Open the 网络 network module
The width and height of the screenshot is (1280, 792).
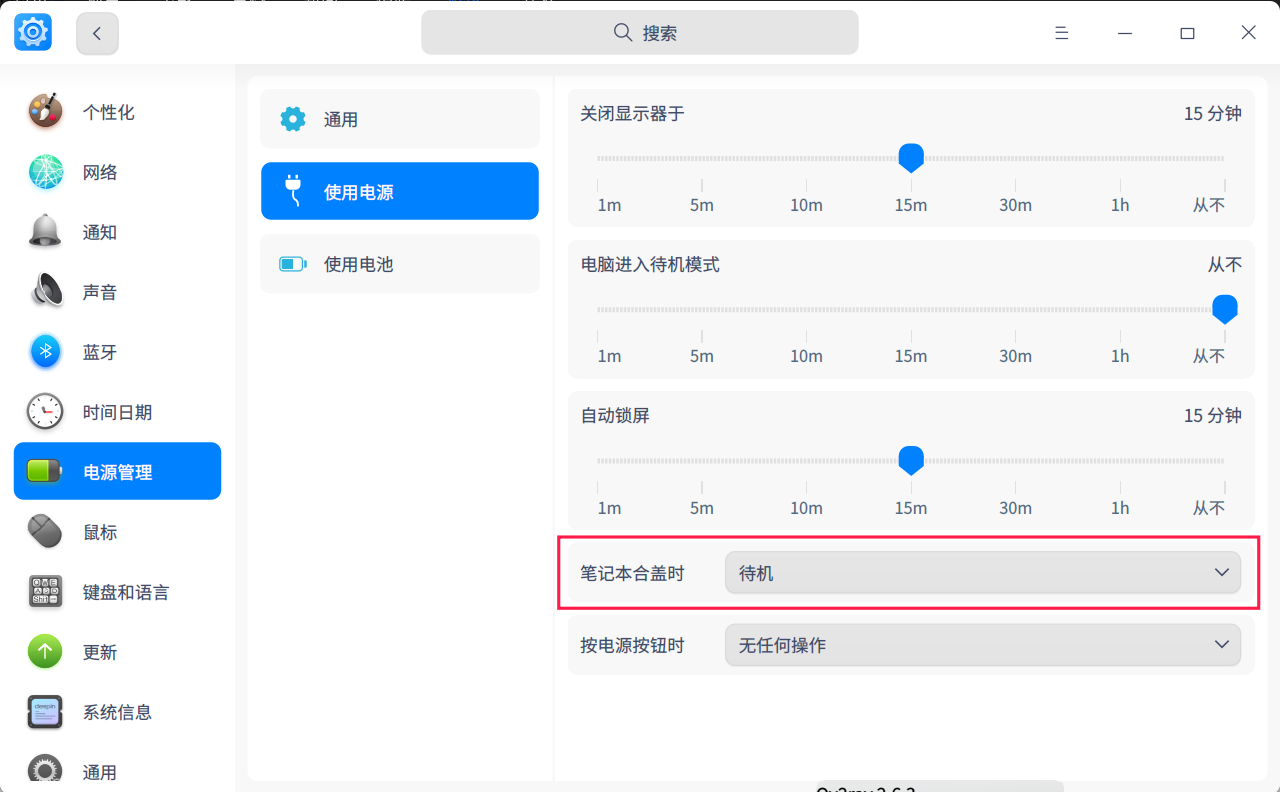point(117,172)
